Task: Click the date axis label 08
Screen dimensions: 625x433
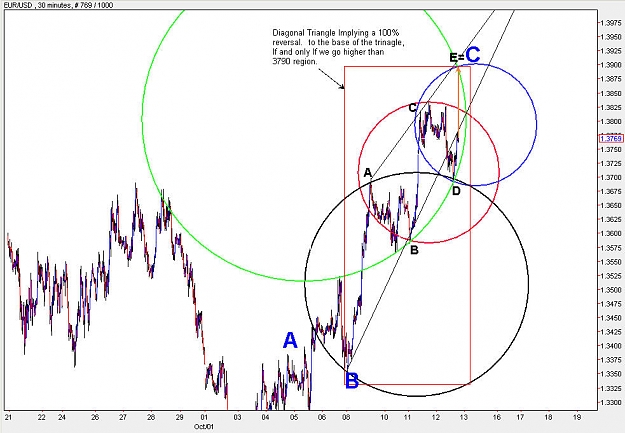Action: tap(346, 417)
